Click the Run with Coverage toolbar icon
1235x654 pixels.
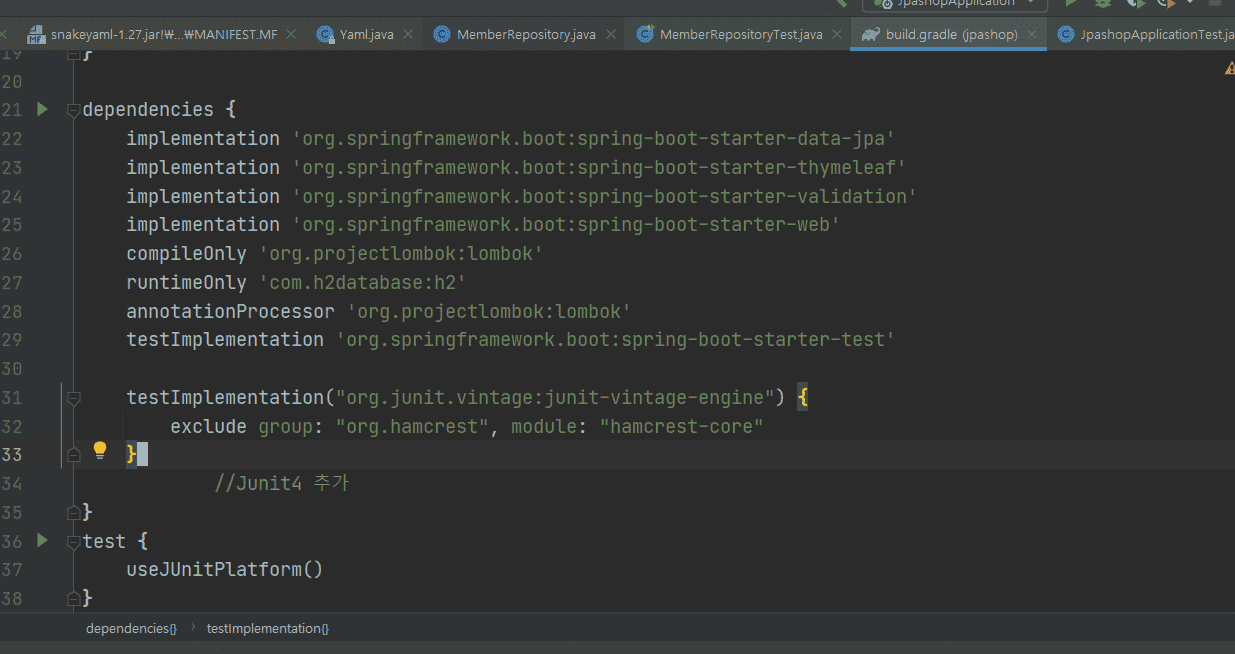coord(1135,3)
